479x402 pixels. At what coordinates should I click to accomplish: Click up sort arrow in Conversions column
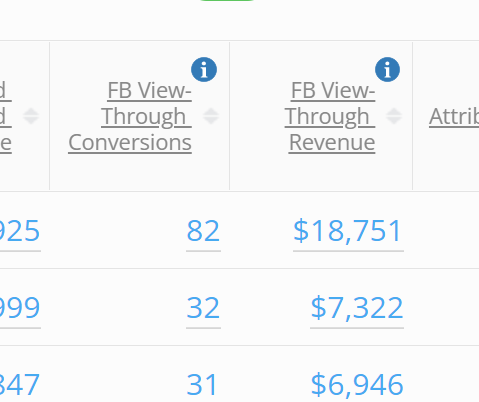(x=211, y=111)
